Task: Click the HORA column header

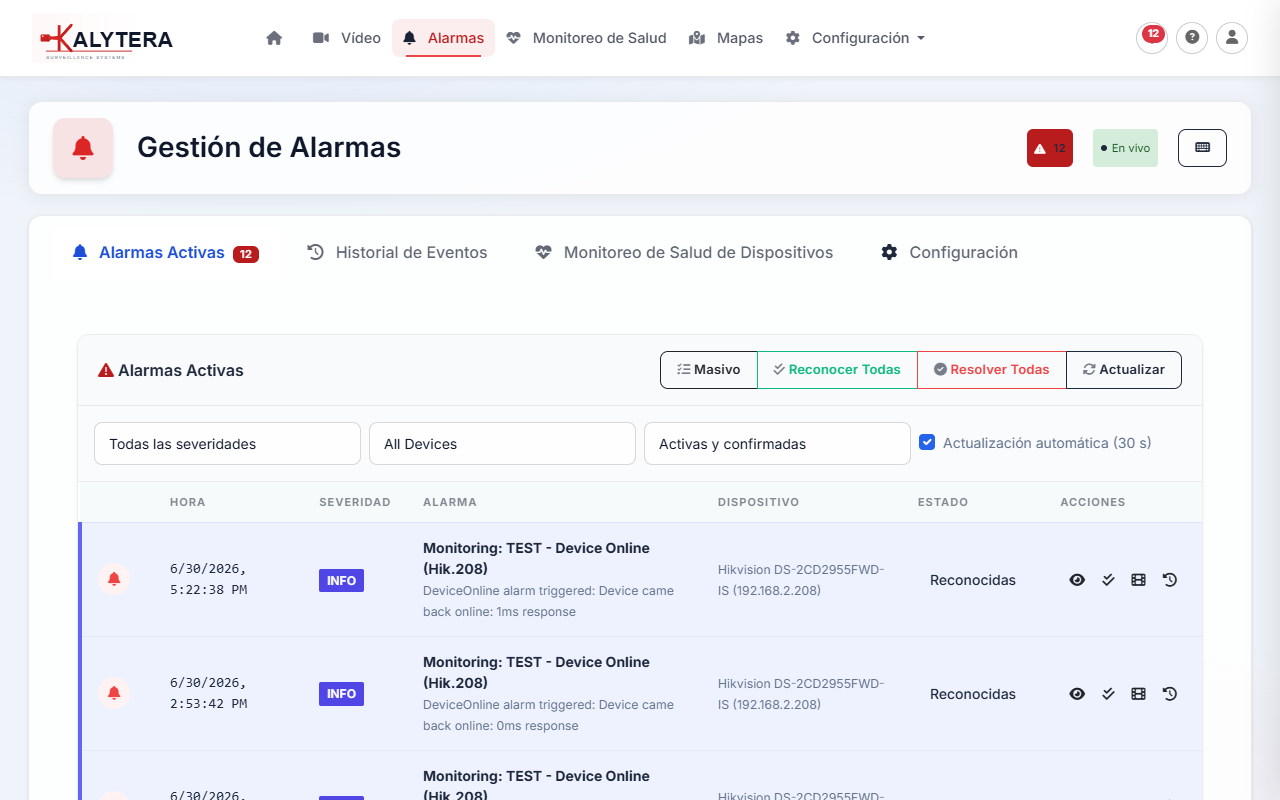Action: 188,502
